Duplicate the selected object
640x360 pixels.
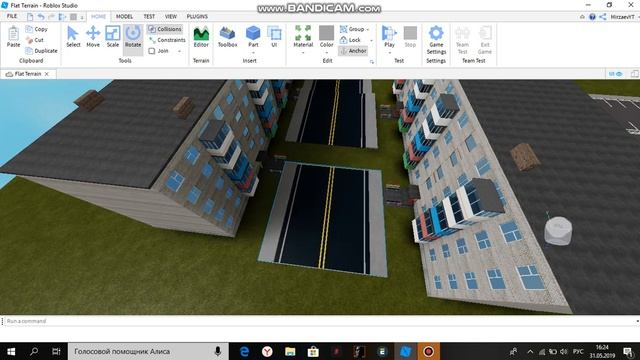pyautogui.click(x=41, y=51)
